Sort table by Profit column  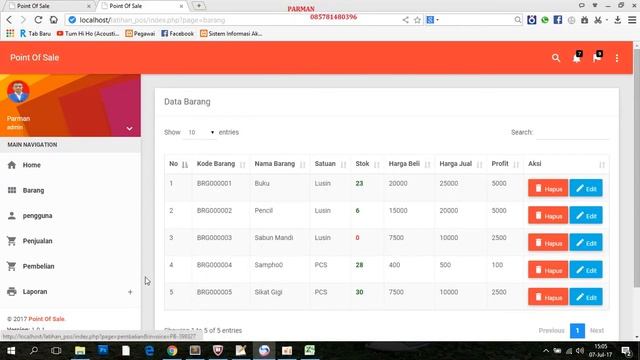coord(504,164)
